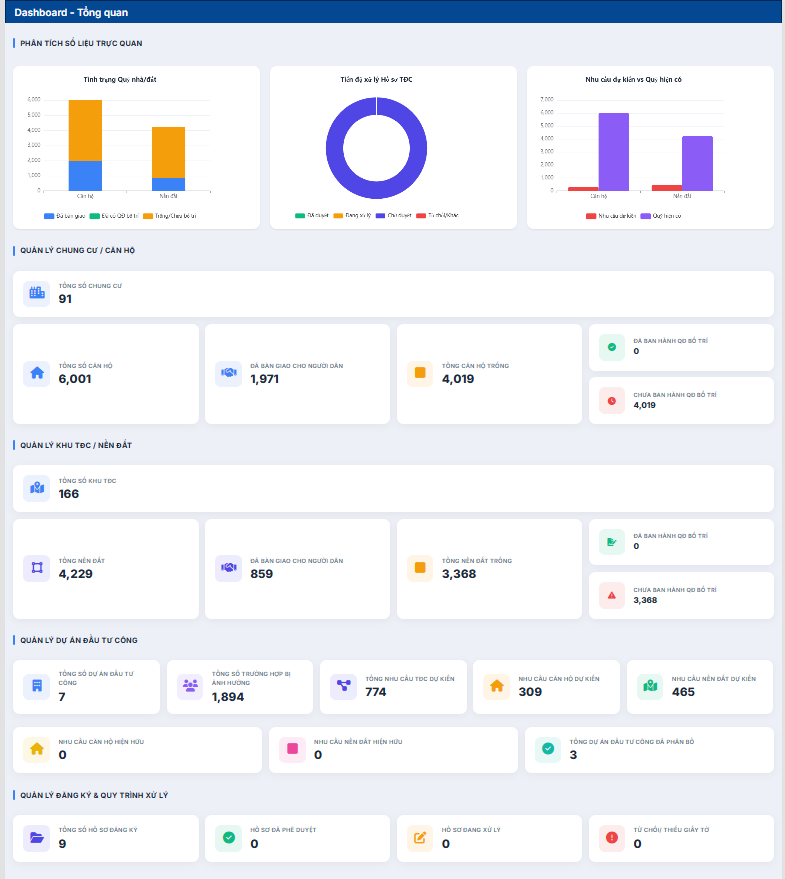Click the value 9 under Tổng số hồ sơ đăng ký
Screen dimensions: 785x879
click(x=62, y=844)
